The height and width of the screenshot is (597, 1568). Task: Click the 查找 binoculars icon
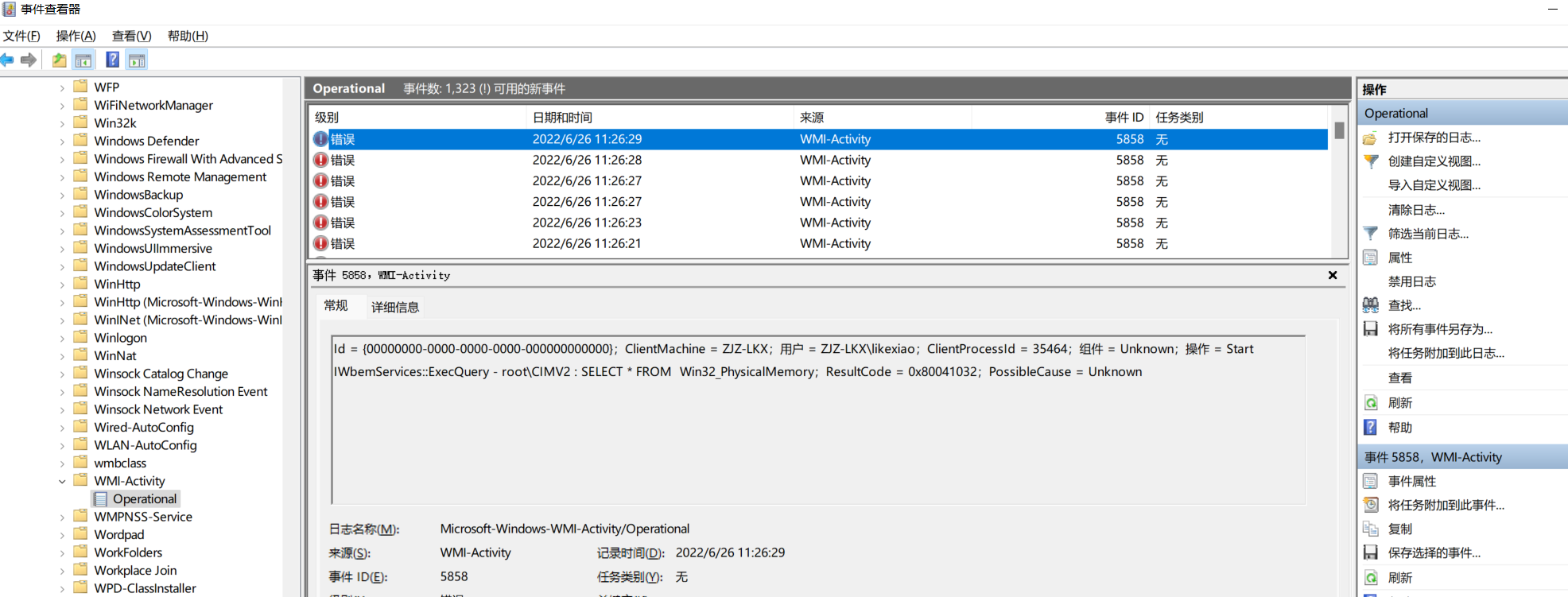(1370, 305)
